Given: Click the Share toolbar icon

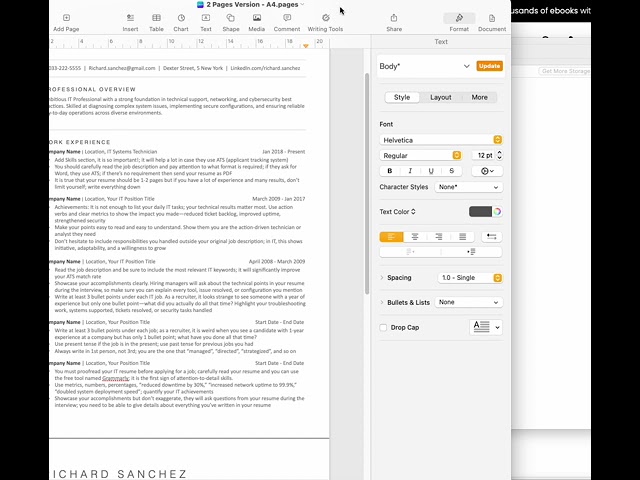Looking at the screenshot, I should [x=394, y=18].
